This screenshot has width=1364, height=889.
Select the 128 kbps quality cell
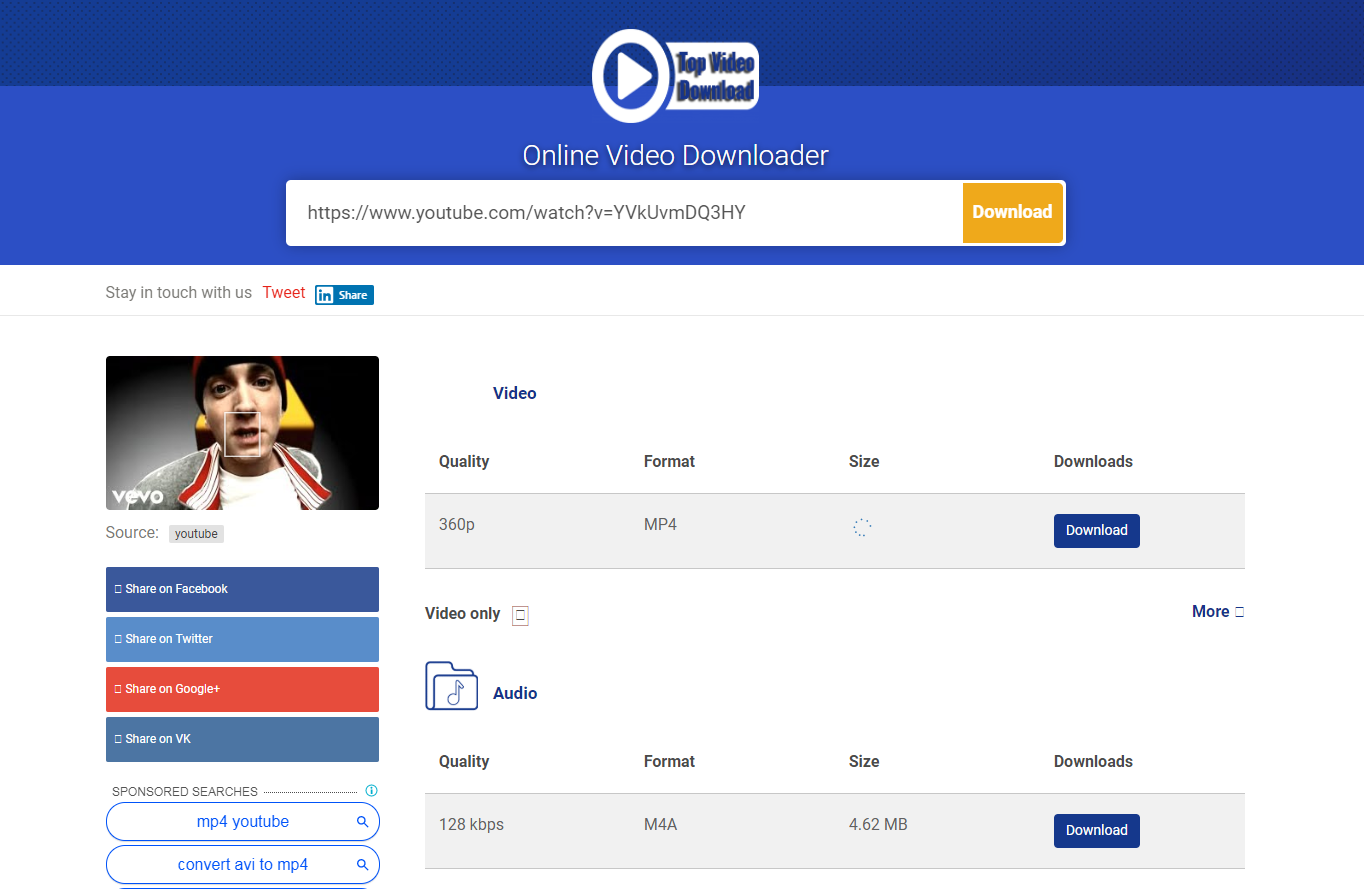[471, 825]
